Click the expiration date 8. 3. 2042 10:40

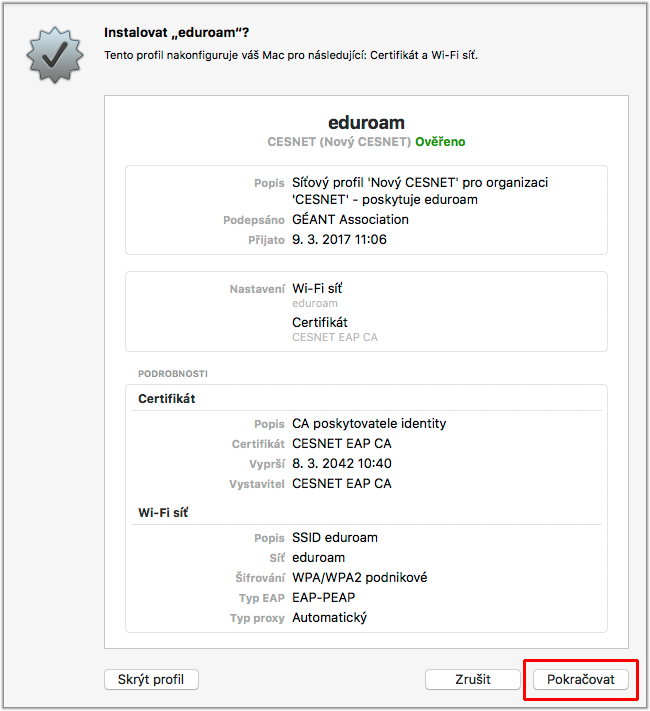click(342, 463)
